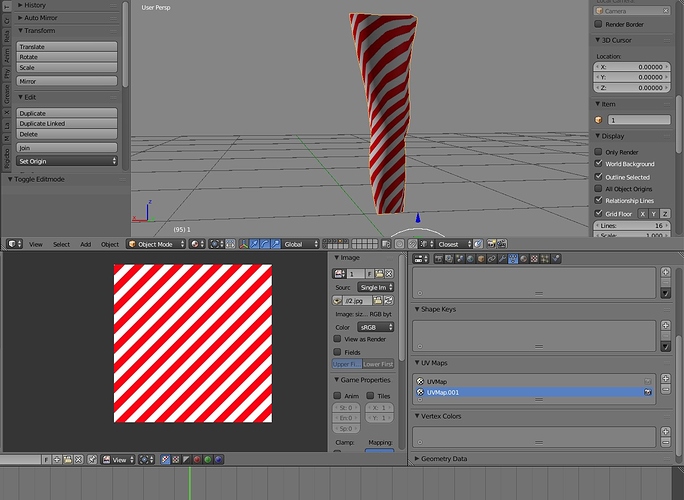The width and height of the screenshot is (684, 500).
Task: Show color and alpha channels in image editor
Action: (165, 459)
